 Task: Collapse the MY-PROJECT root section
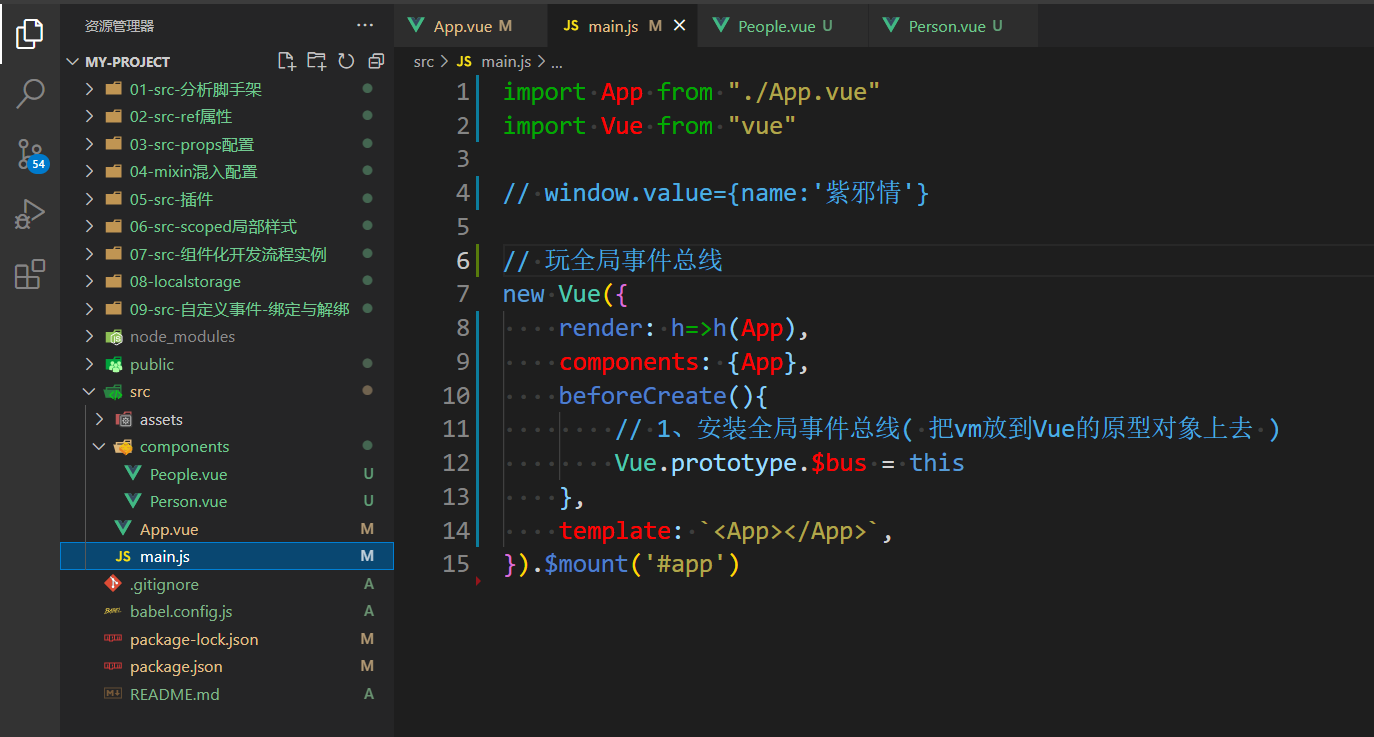[127, 62]
